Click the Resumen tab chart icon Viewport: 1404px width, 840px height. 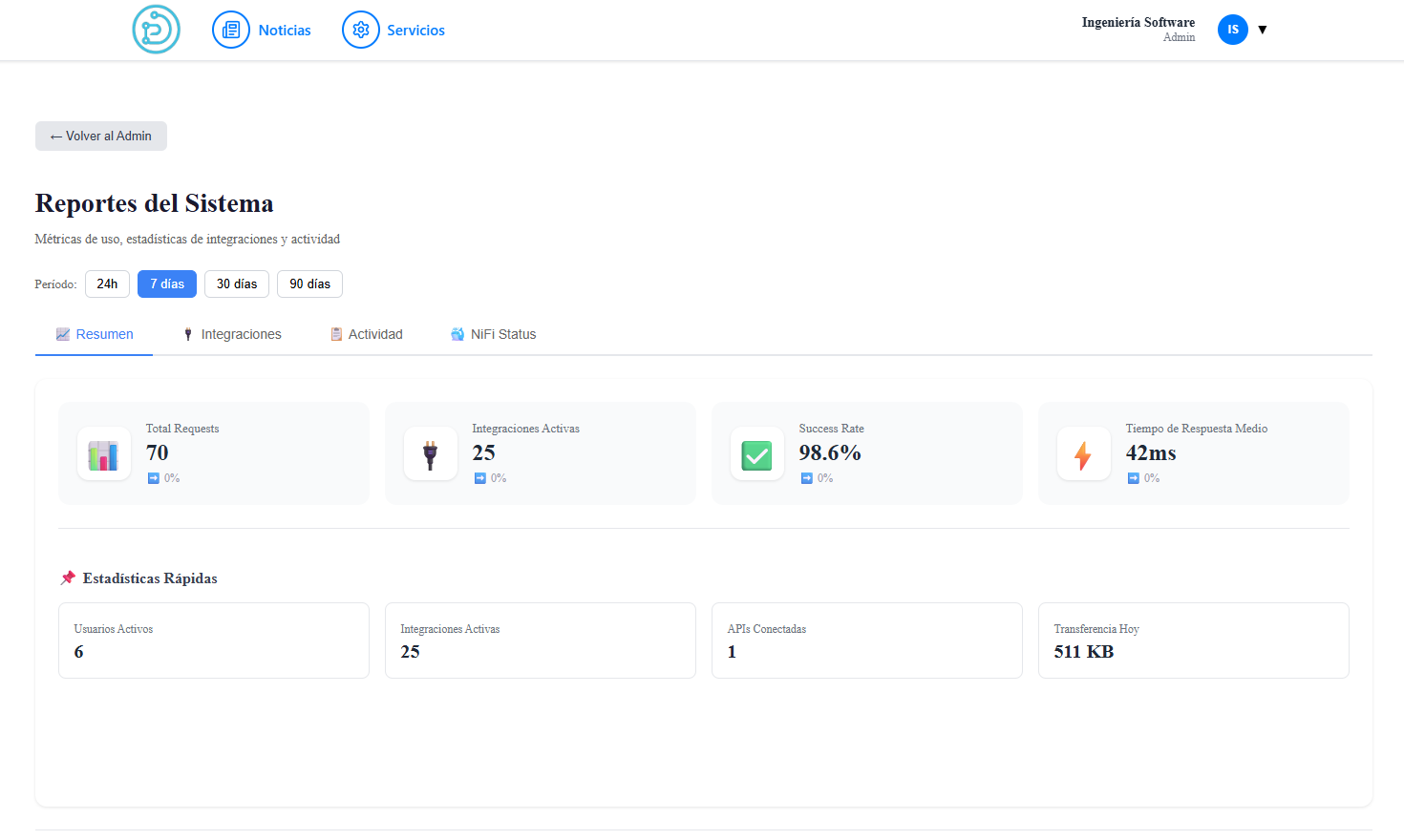tap(63, 334)
